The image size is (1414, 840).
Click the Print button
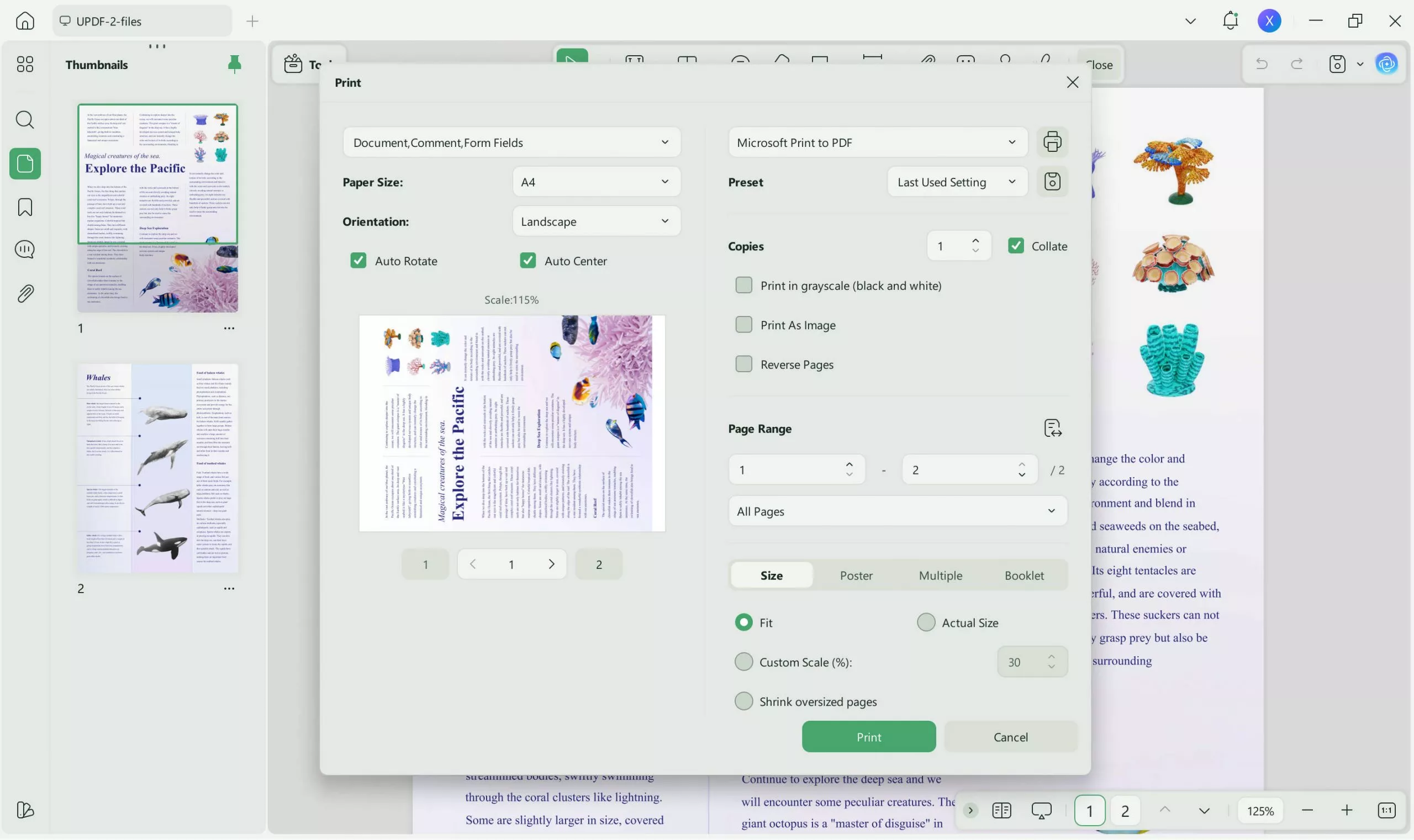(868, 736)
